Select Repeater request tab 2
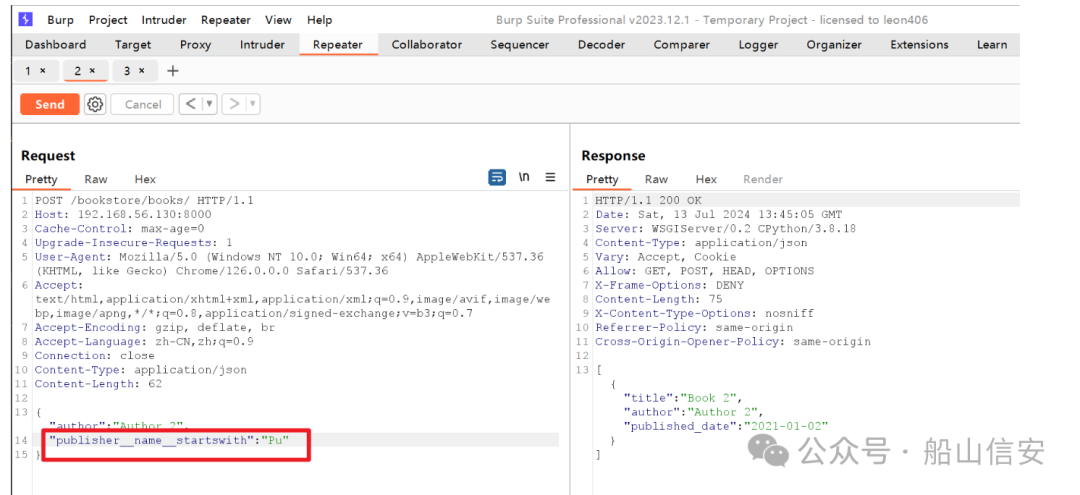 [x=78, y=71]
